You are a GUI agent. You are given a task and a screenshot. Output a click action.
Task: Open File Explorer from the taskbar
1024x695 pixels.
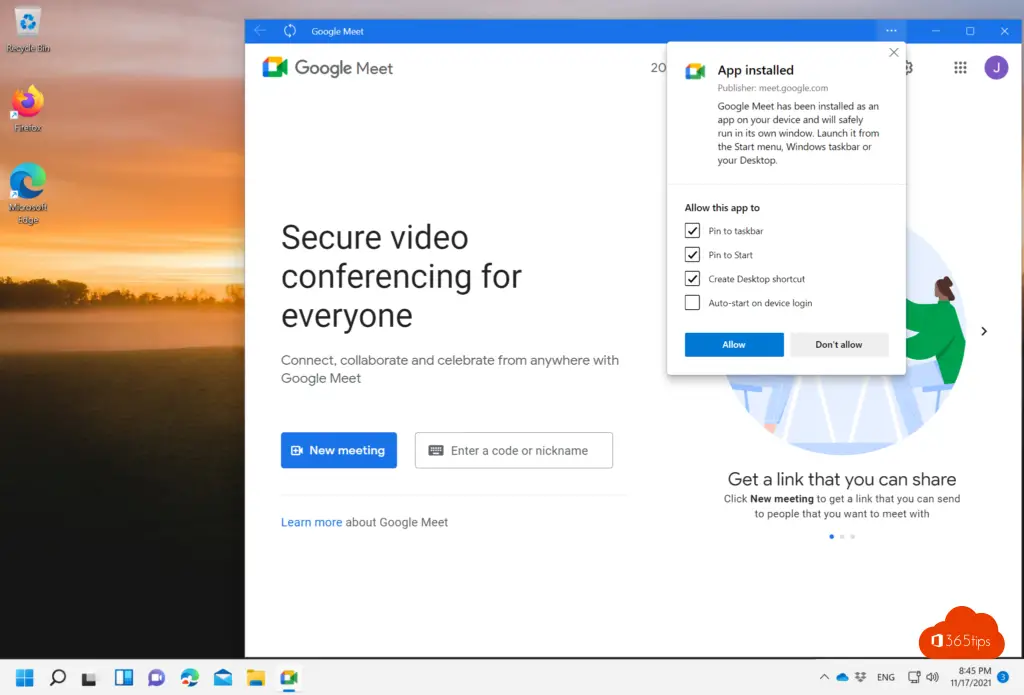coord(255,677)
